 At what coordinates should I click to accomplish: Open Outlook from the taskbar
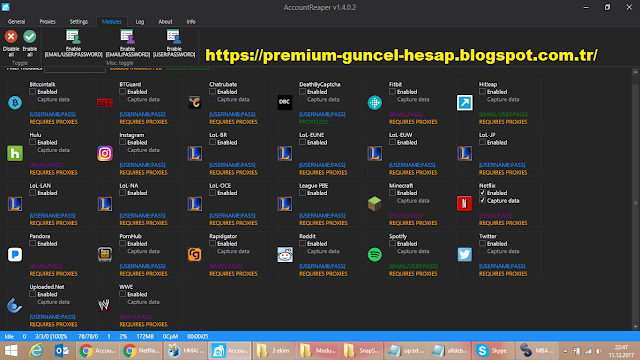click(62, 351)
